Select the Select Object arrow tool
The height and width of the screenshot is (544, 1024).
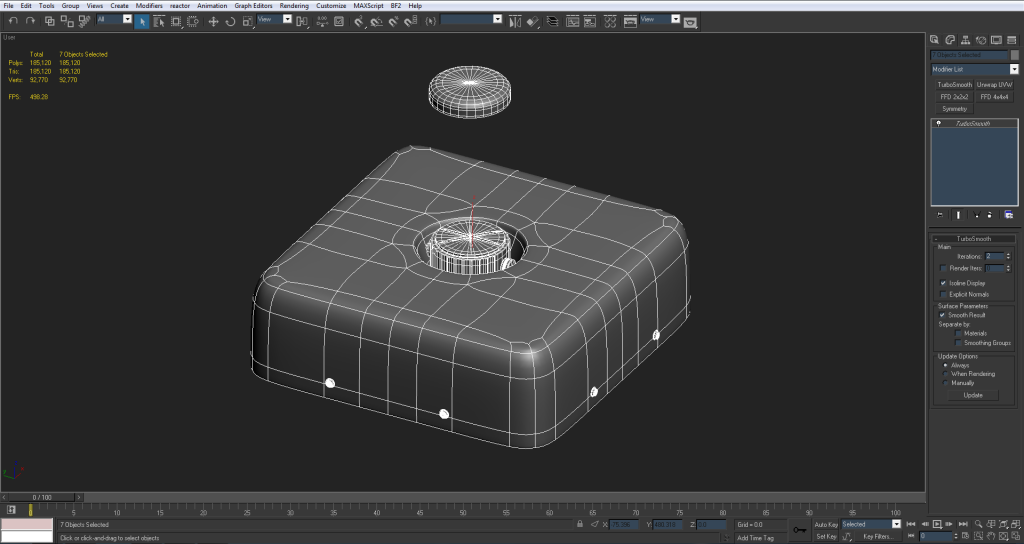pos(142,20)
